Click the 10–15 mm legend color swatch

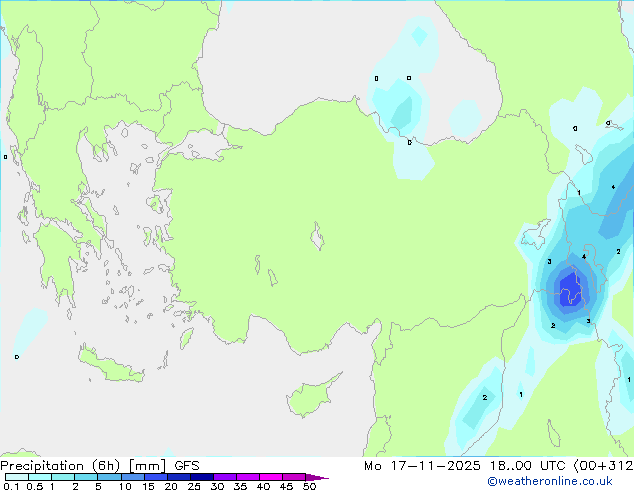[132, 477]
